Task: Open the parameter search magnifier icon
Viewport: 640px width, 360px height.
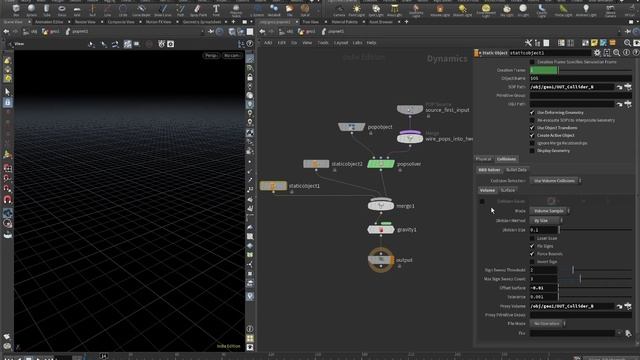Action: [616, 53]
